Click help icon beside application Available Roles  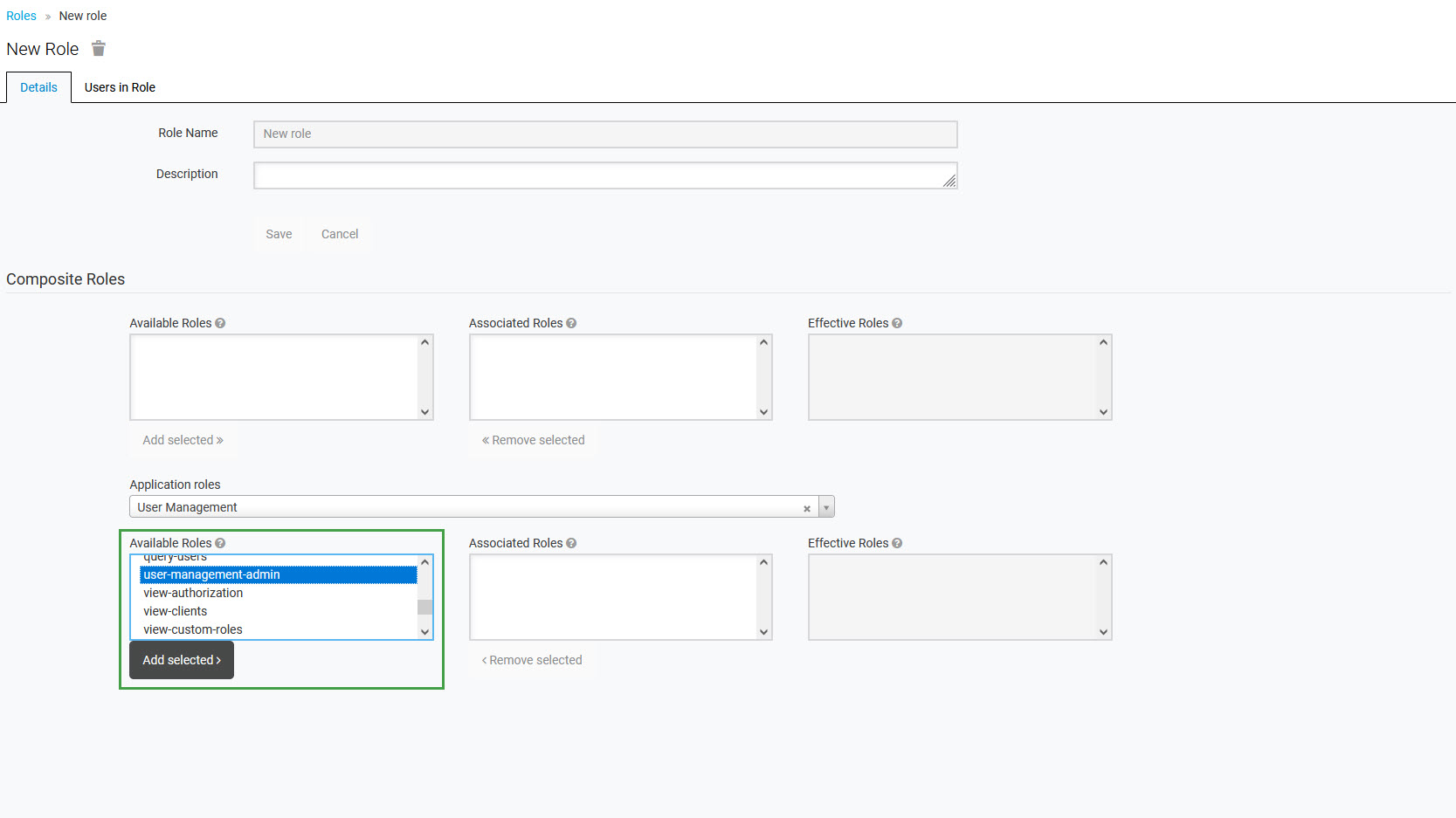tap(220, 543)
